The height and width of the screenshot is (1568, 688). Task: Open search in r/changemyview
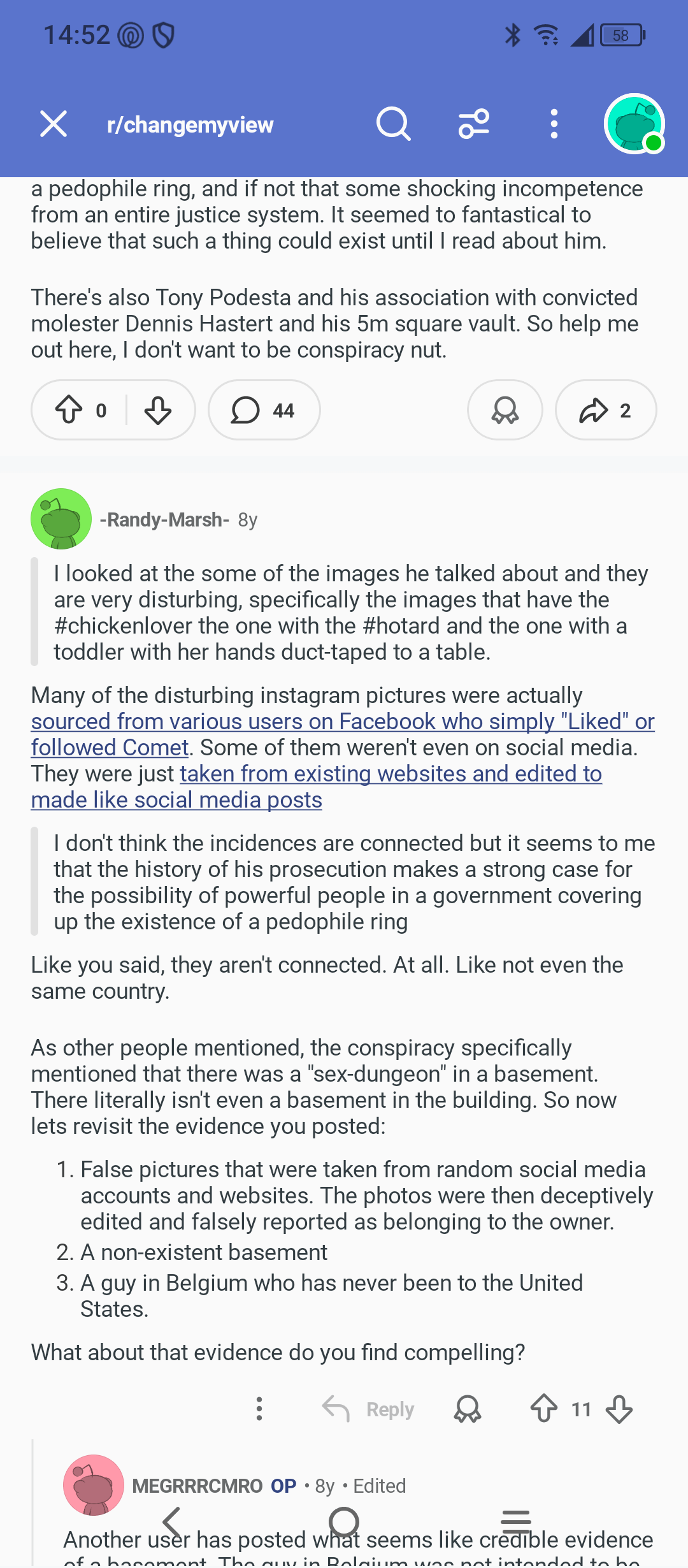coord(393,124)
